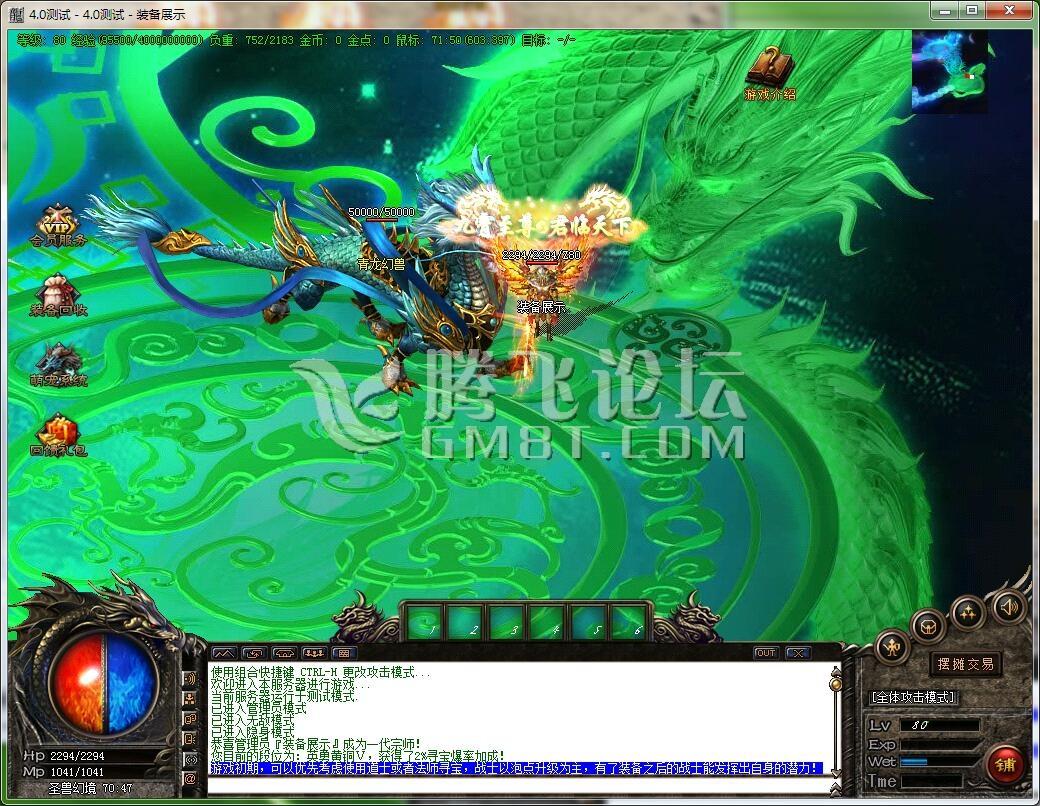The image size is (1040, 806).
Task: Click the chat line 当前服务器运行于测试模式
Action: tap(285, 697)
